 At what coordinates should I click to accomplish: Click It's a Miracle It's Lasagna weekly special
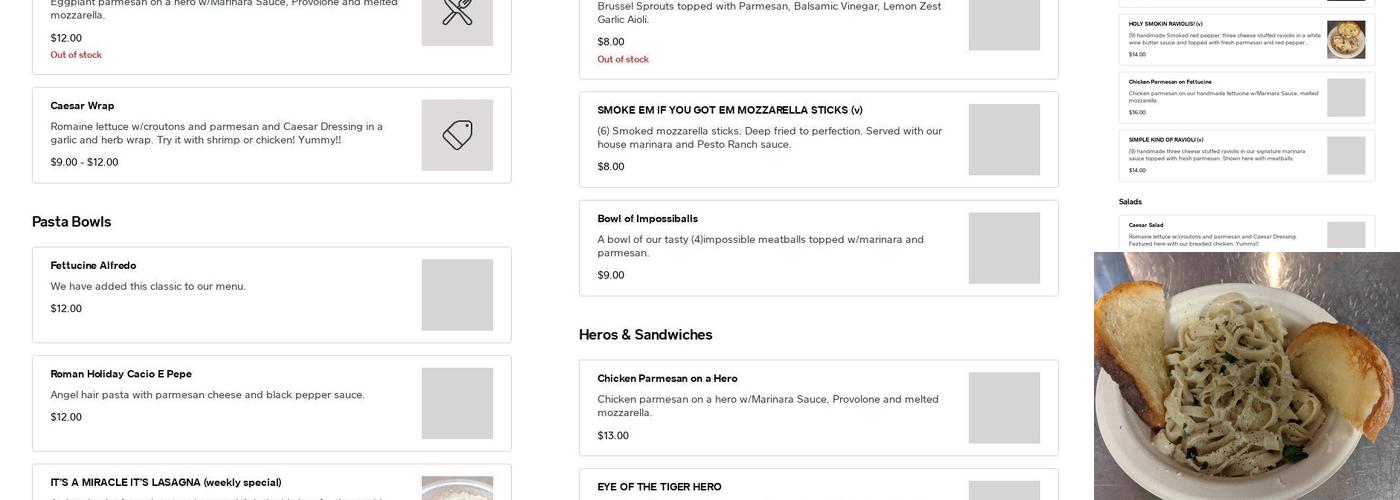pos(166,483)
